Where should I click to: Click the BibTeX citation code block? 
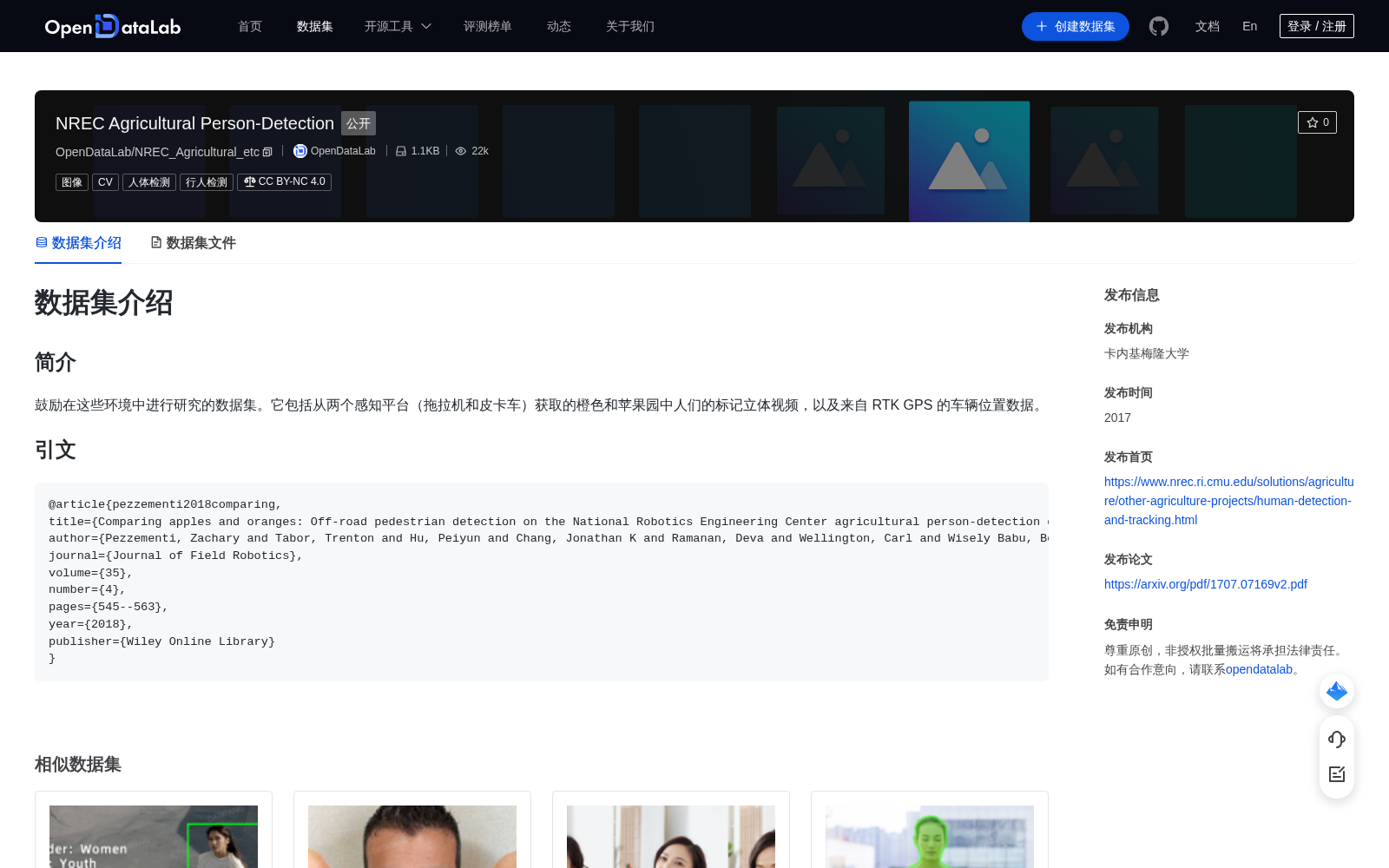point(542,582)
